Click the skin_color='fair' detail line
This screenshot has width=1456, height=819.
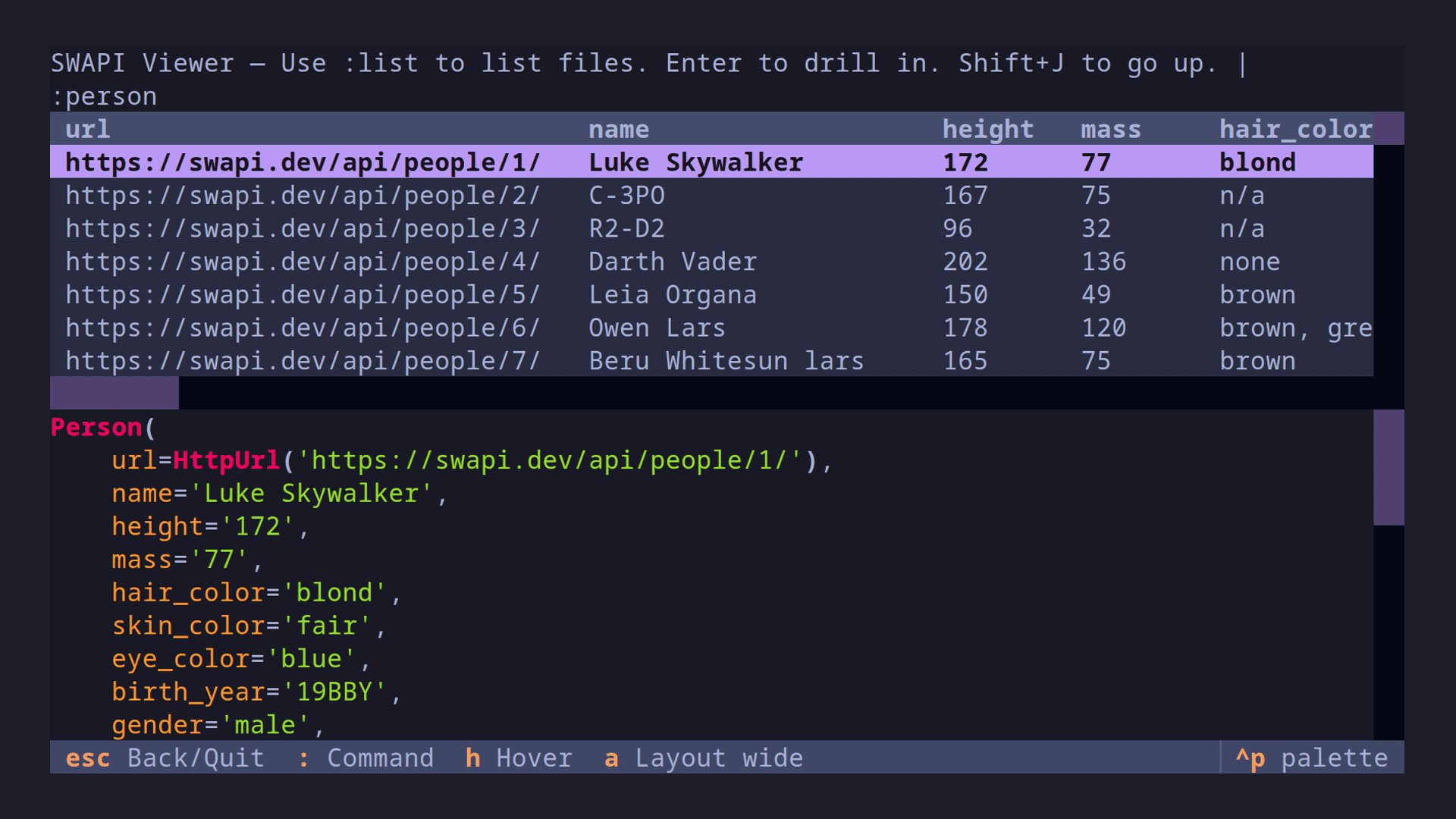point(249,626)
